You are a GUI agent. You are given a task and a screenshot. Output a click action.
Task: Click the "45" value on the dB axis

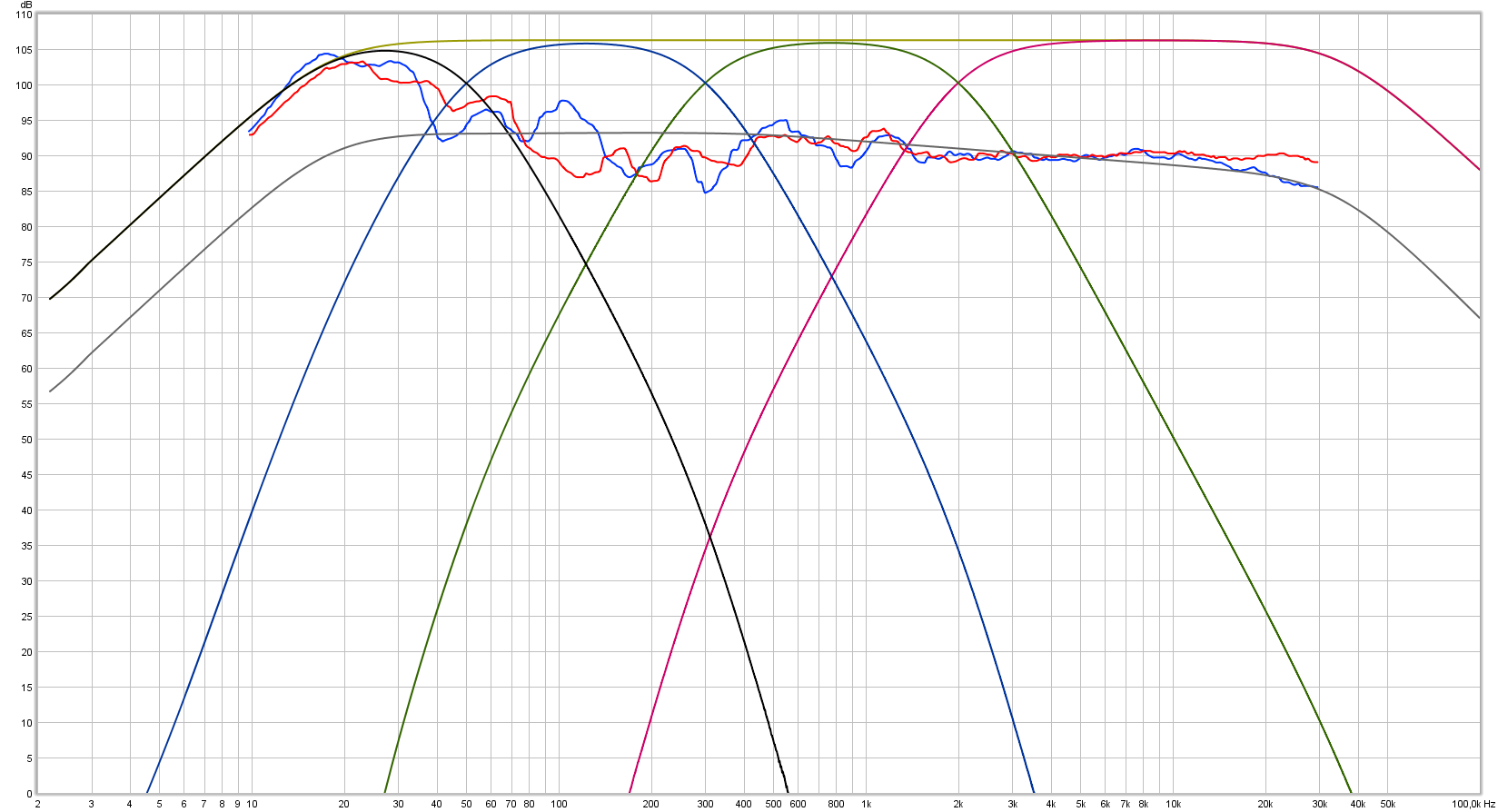(26, 475)
